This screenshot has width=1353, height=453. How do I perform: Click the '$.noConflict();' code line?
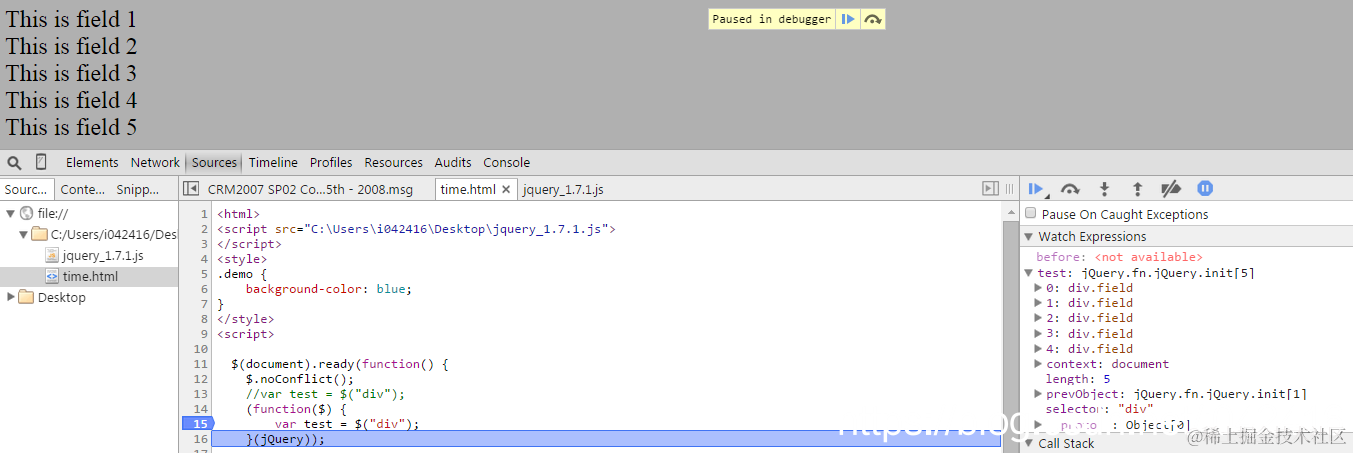point(300,379)
